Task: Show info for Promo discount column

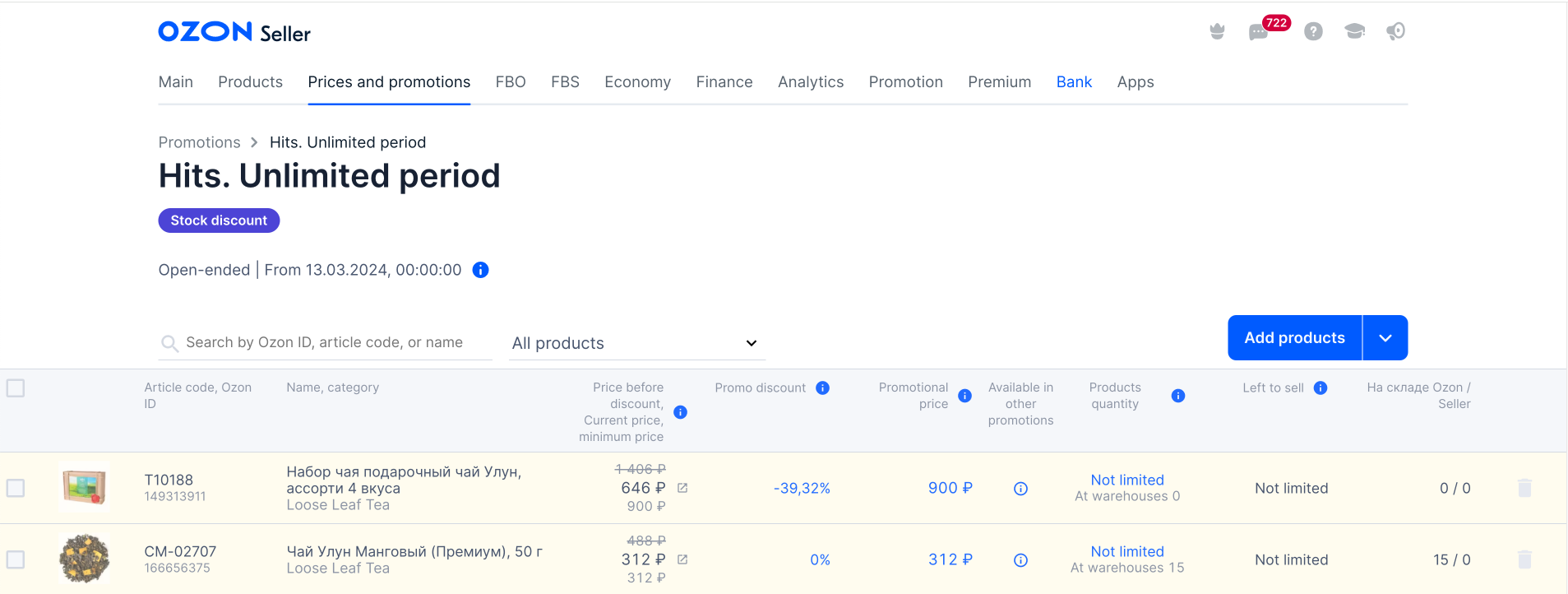Action: pos(822,387)
